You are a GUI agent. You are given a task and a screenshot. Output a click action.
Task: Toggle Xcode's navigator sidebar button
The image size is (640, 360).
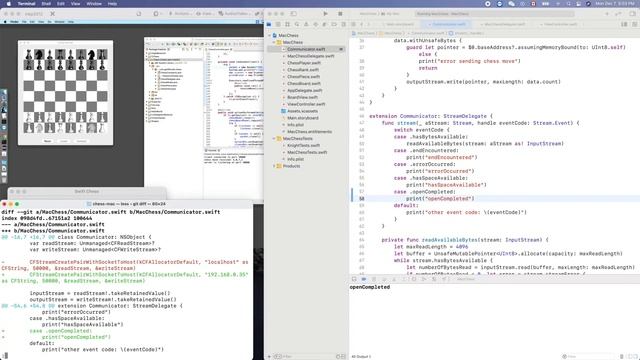coord(293,14)
